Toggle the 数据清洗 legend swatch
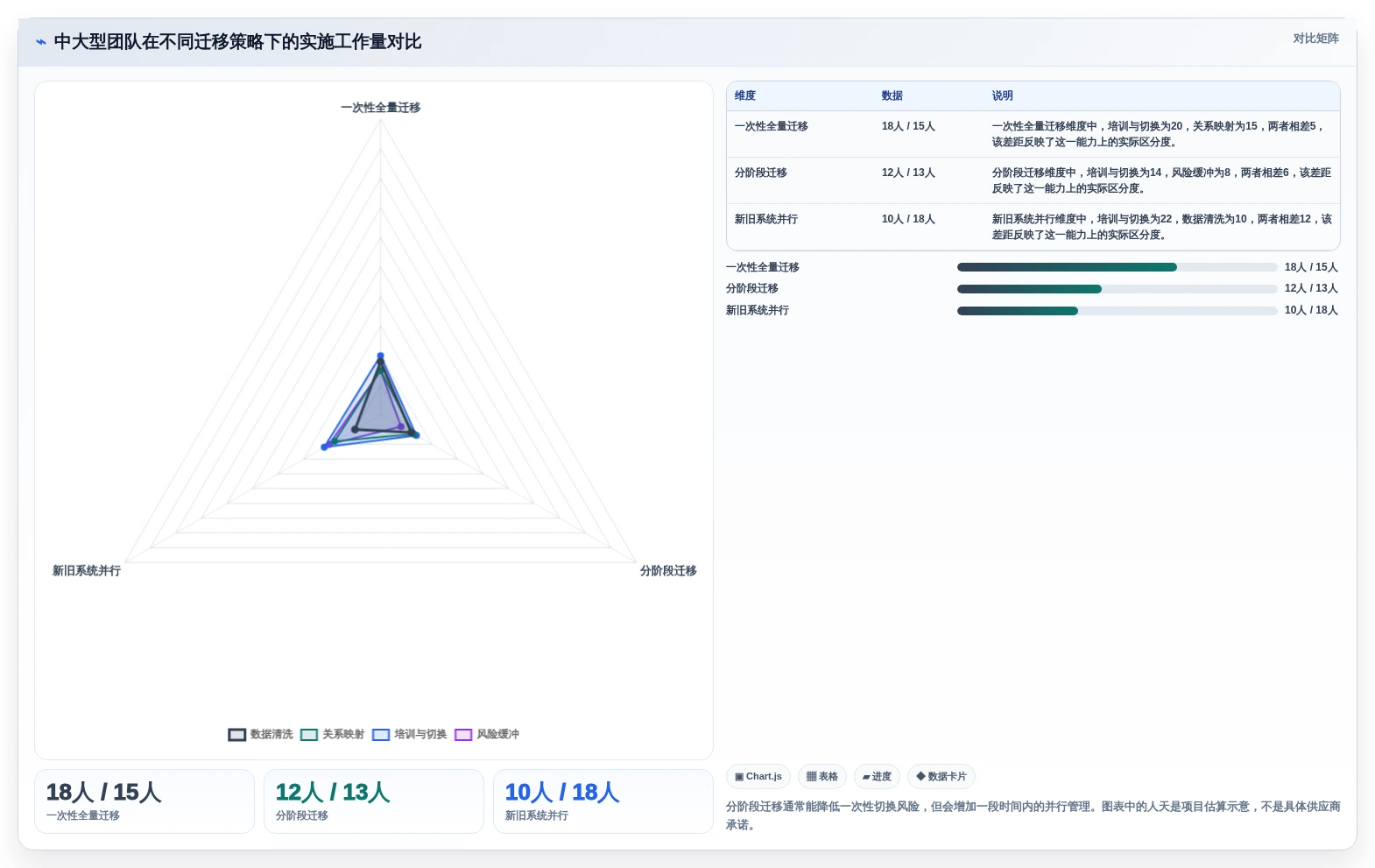 coord(237,735)
